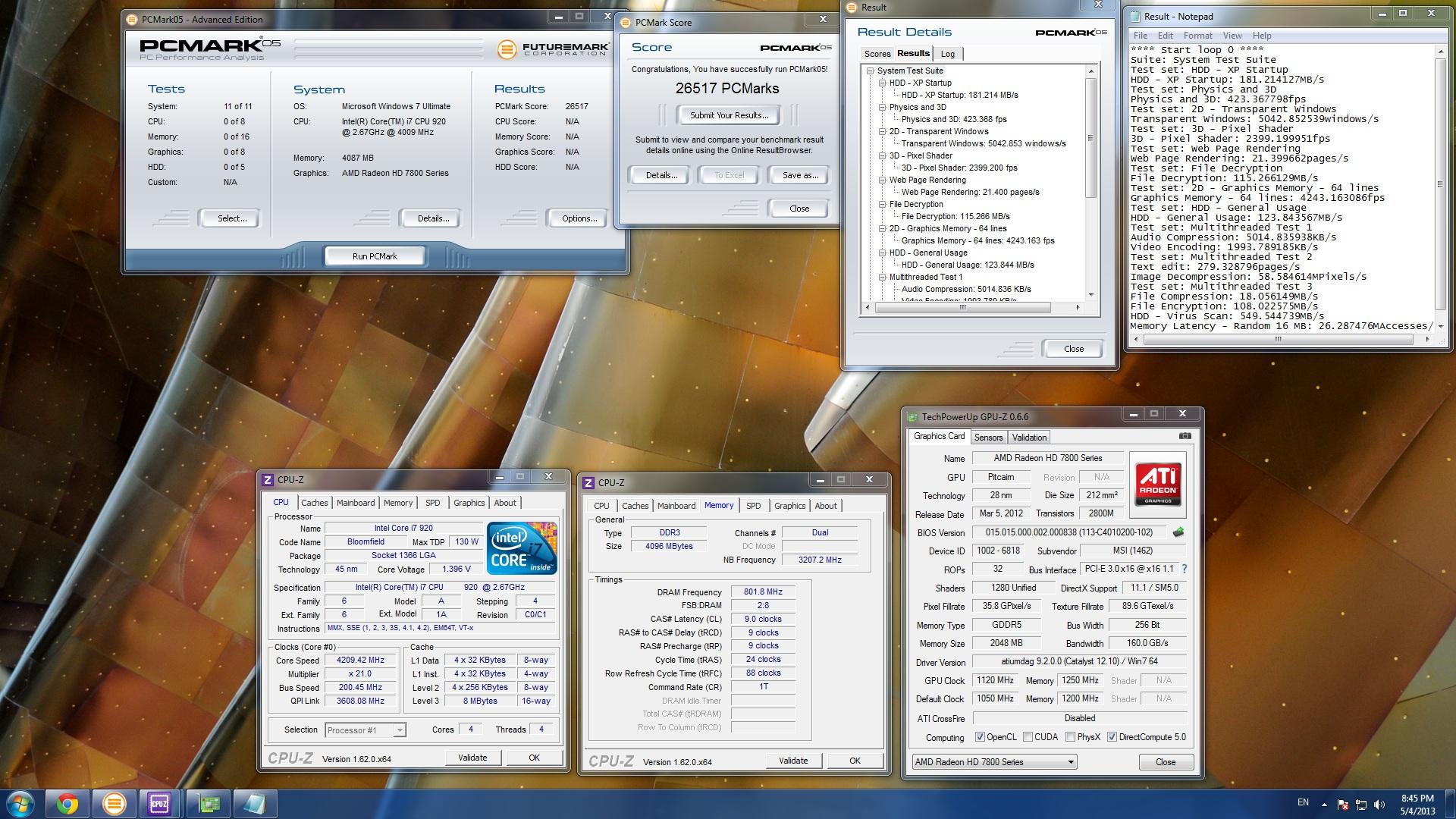Close the Result Details window with Close button

coord(1074,349)
